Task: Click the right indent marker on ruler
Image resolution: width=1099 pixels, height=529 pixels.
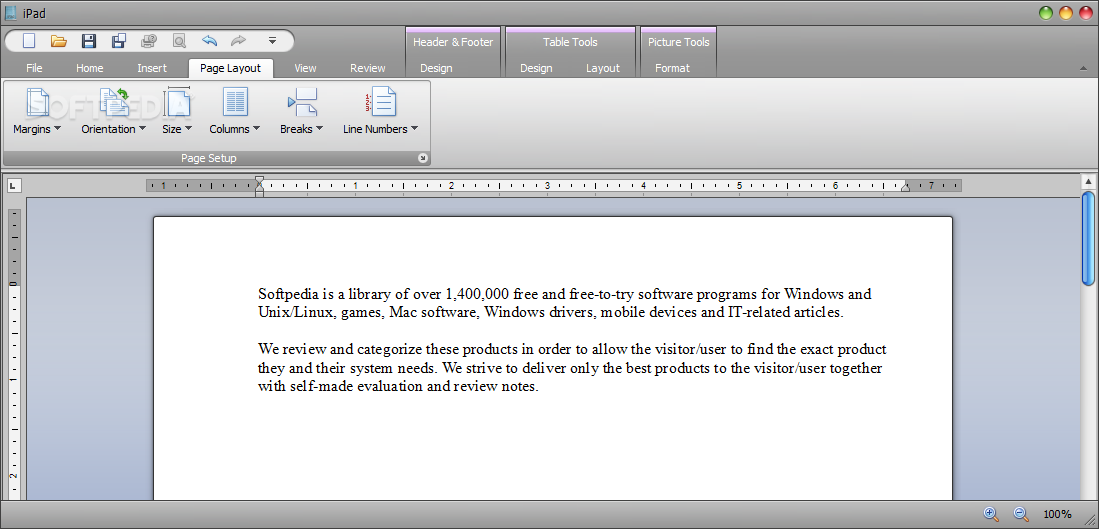Action: click(905, 186)
